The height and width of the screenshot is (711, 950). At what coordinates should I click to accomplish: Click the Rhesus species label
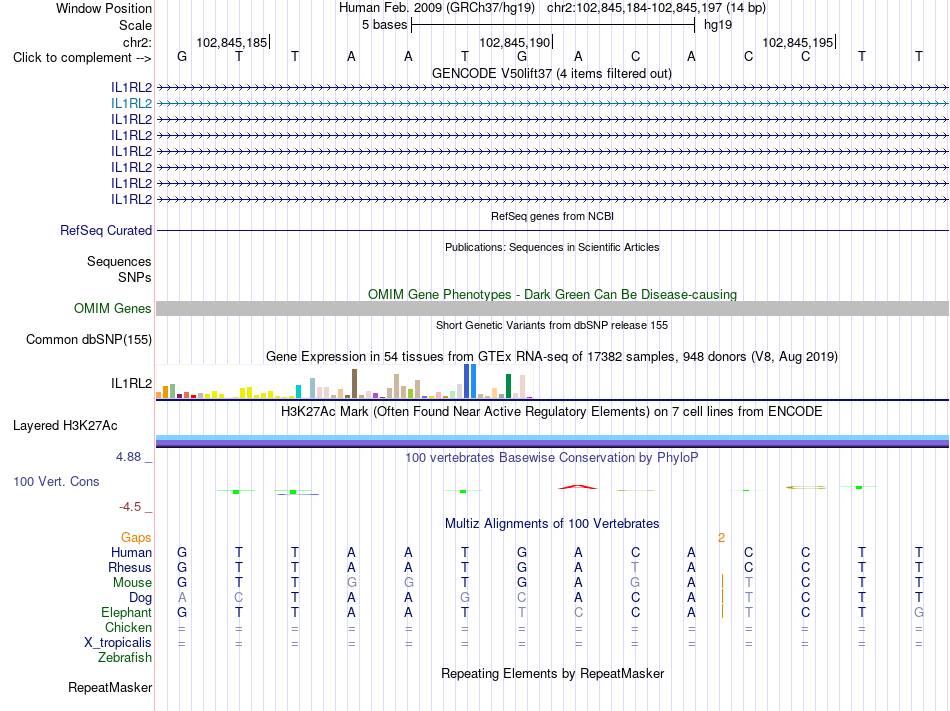(x=130, y=568)
